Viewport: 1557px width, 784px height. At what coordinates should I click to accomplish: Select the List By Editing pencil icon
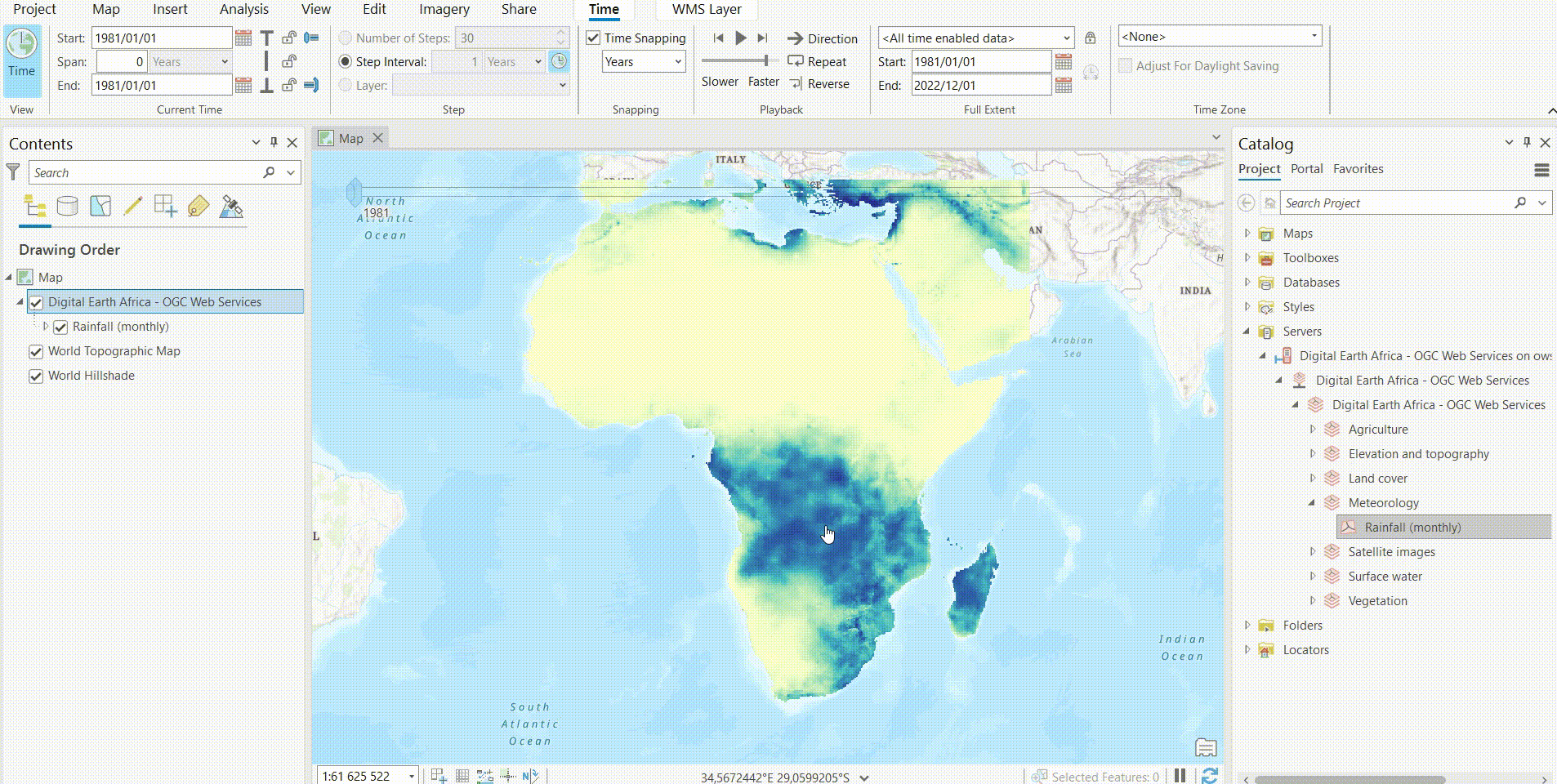(x=132, y=206)
